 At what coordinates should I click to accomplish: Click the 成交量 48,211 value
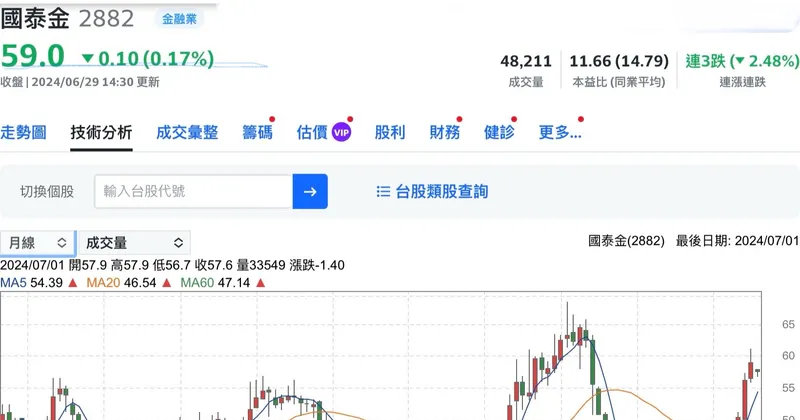526,61
